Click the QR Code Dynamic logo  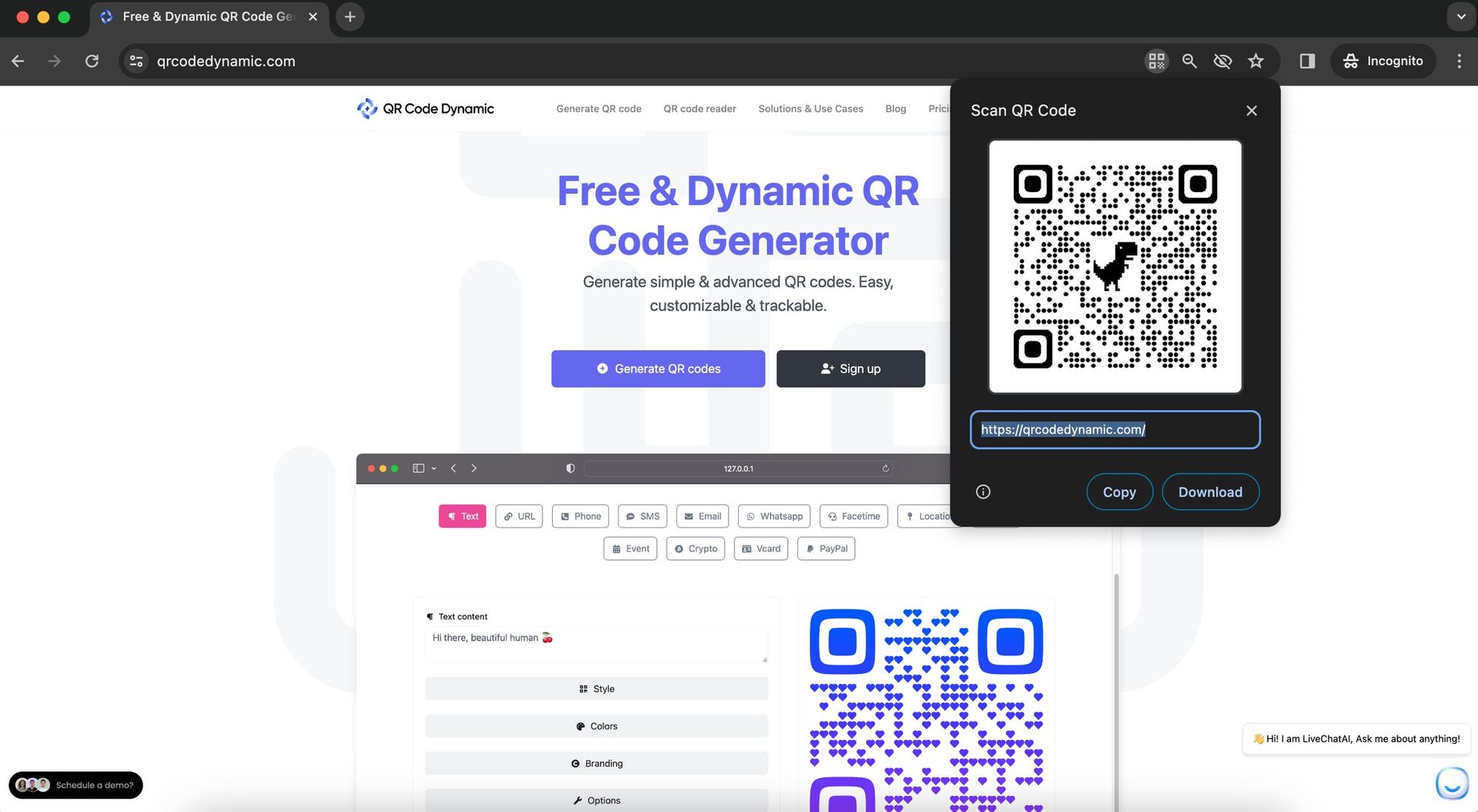pos(425,108)
